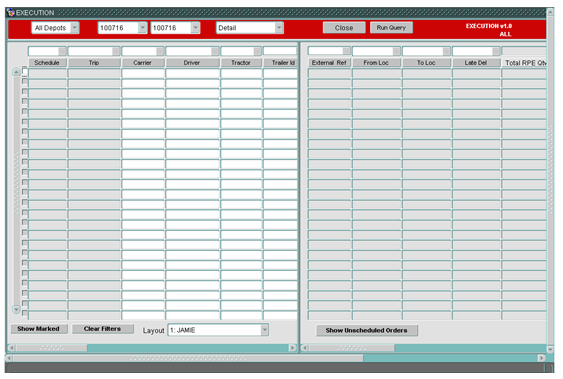Click the right panel's horizontal scroll left arrow
563x379 pixels.
pyautogui.click(x=305, y=347)
